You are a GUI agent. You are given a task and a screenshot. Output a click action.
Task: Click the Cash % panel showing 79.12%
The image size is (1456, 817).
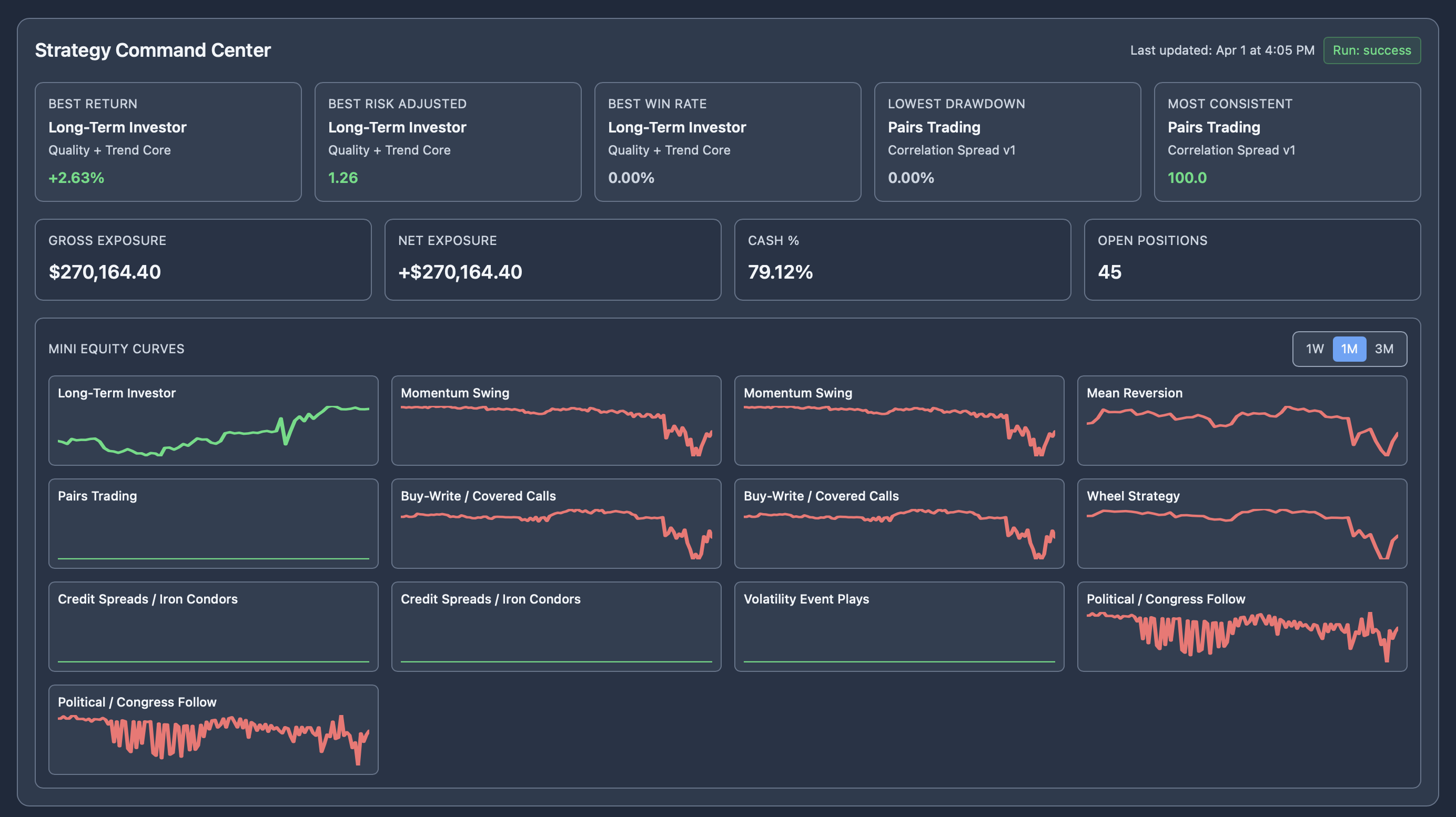[x=902, y=259]
